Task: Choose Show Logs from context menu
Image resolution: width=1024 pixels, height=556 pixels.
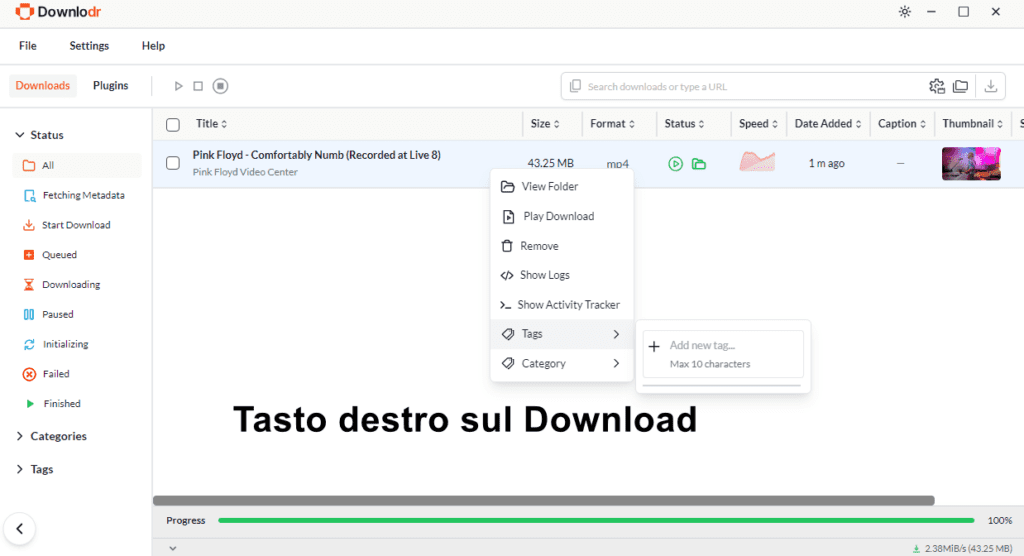Action: (562, 275)
